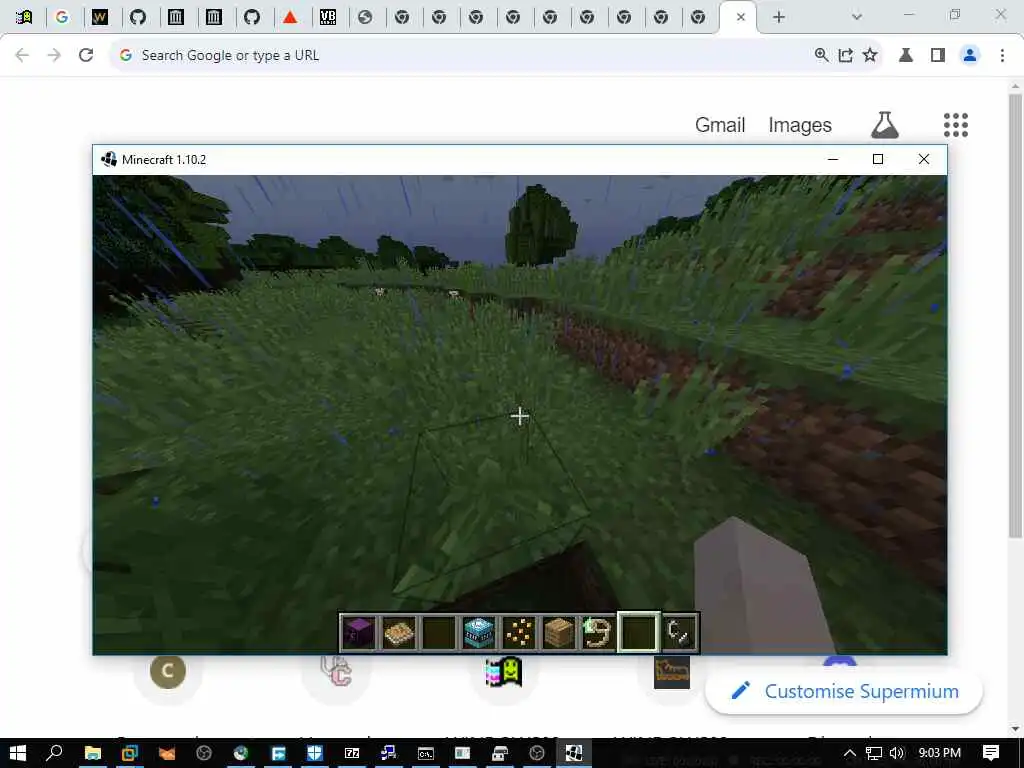Switch to the grey globe icon tab
Image resolution: width=1024 pixels, height=768 pixels.
[365, 17]
